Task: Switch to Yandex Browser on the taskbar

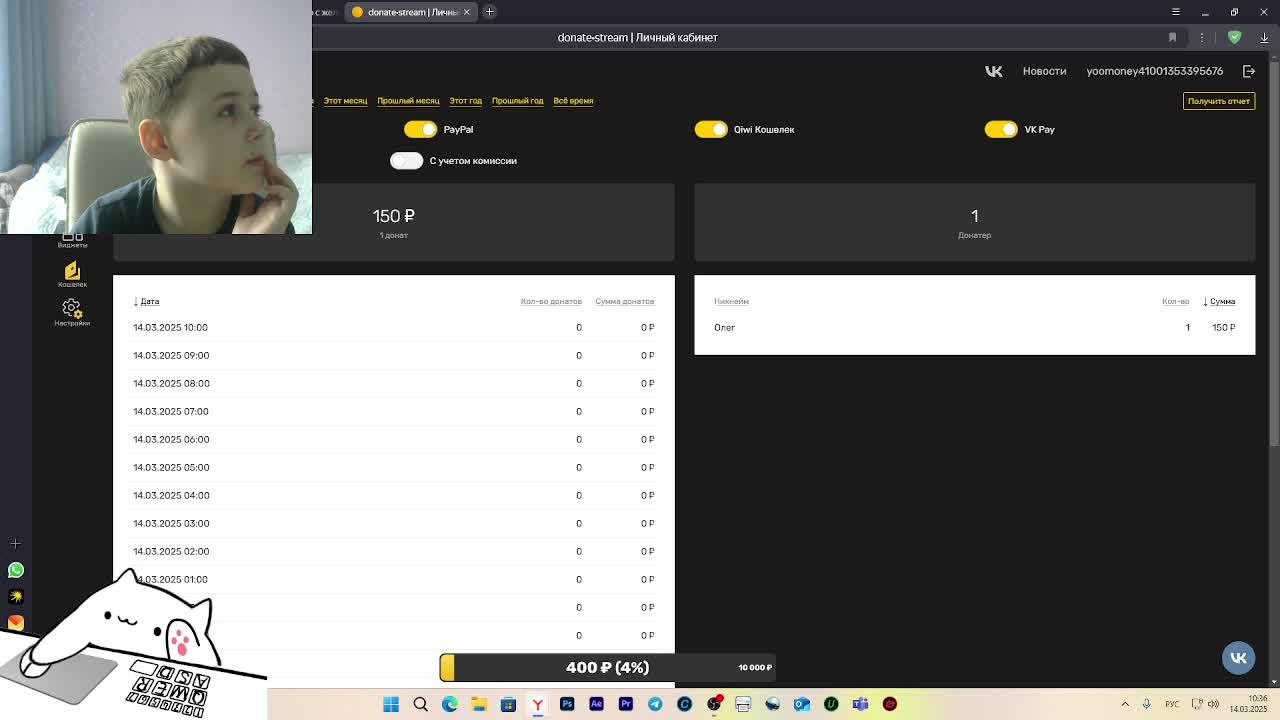Action: (x=538, y=704)
